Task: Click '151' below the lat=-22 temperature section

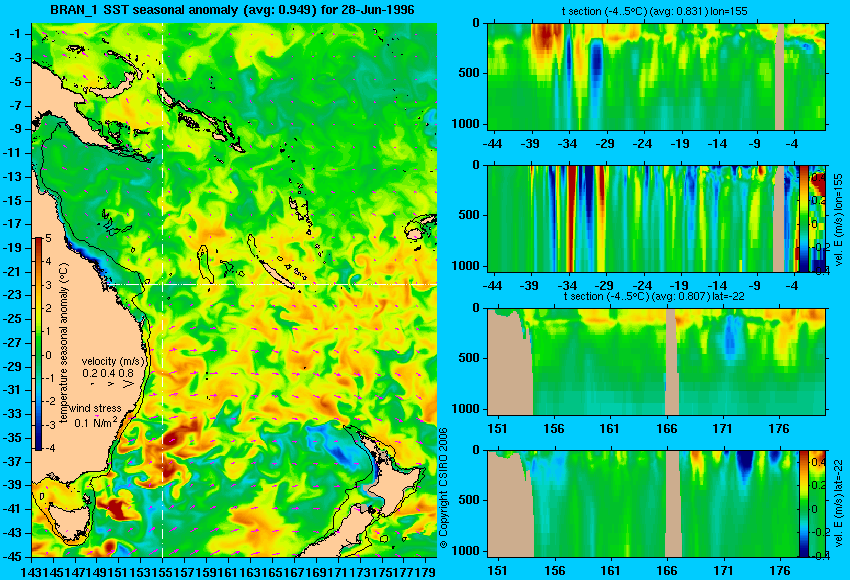Action: tap(498, 429)
